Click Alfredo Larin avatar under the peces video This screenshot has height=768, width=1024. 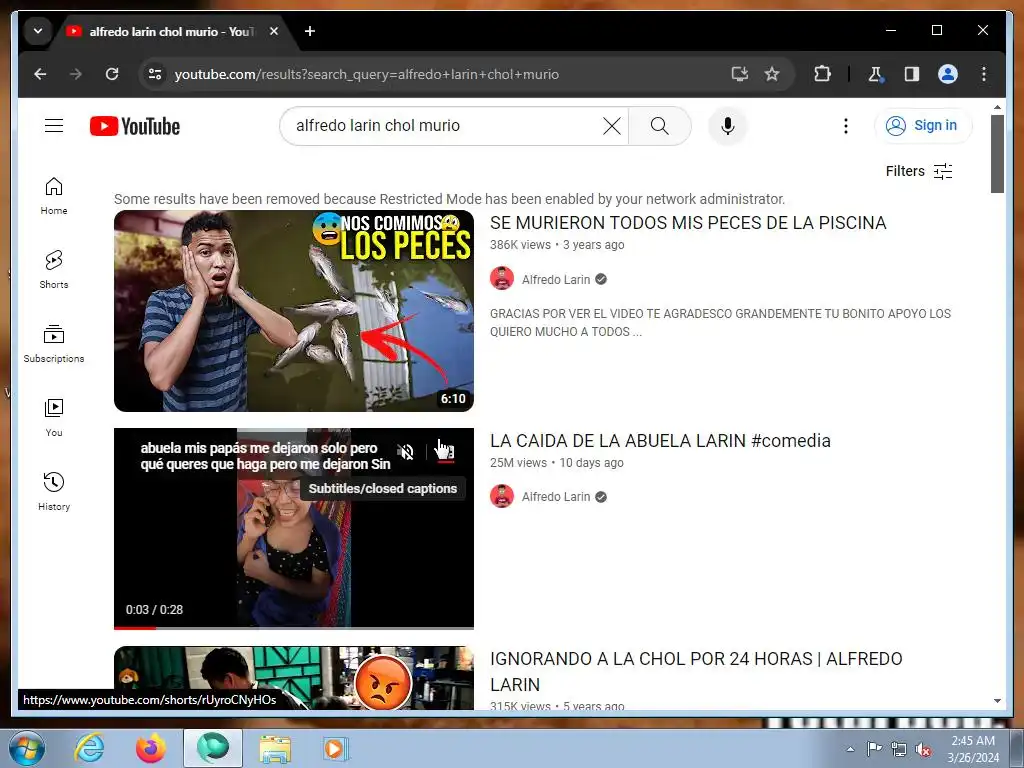(502, 279)
